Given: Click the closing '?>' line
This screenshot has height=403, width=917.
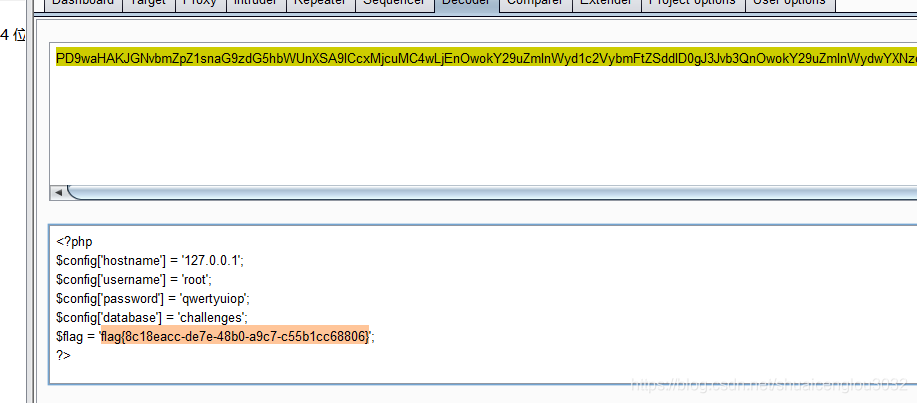Looking at the screenshot, I should [63, 355].
